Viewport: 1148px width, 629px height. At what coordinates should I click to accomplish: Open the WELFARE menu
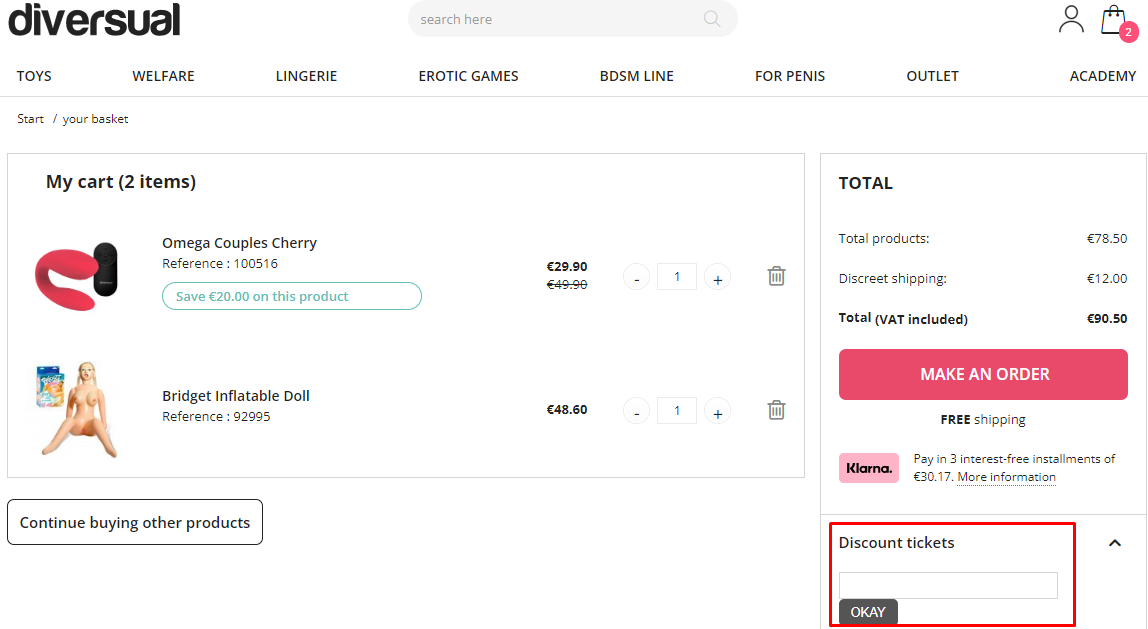163,76
